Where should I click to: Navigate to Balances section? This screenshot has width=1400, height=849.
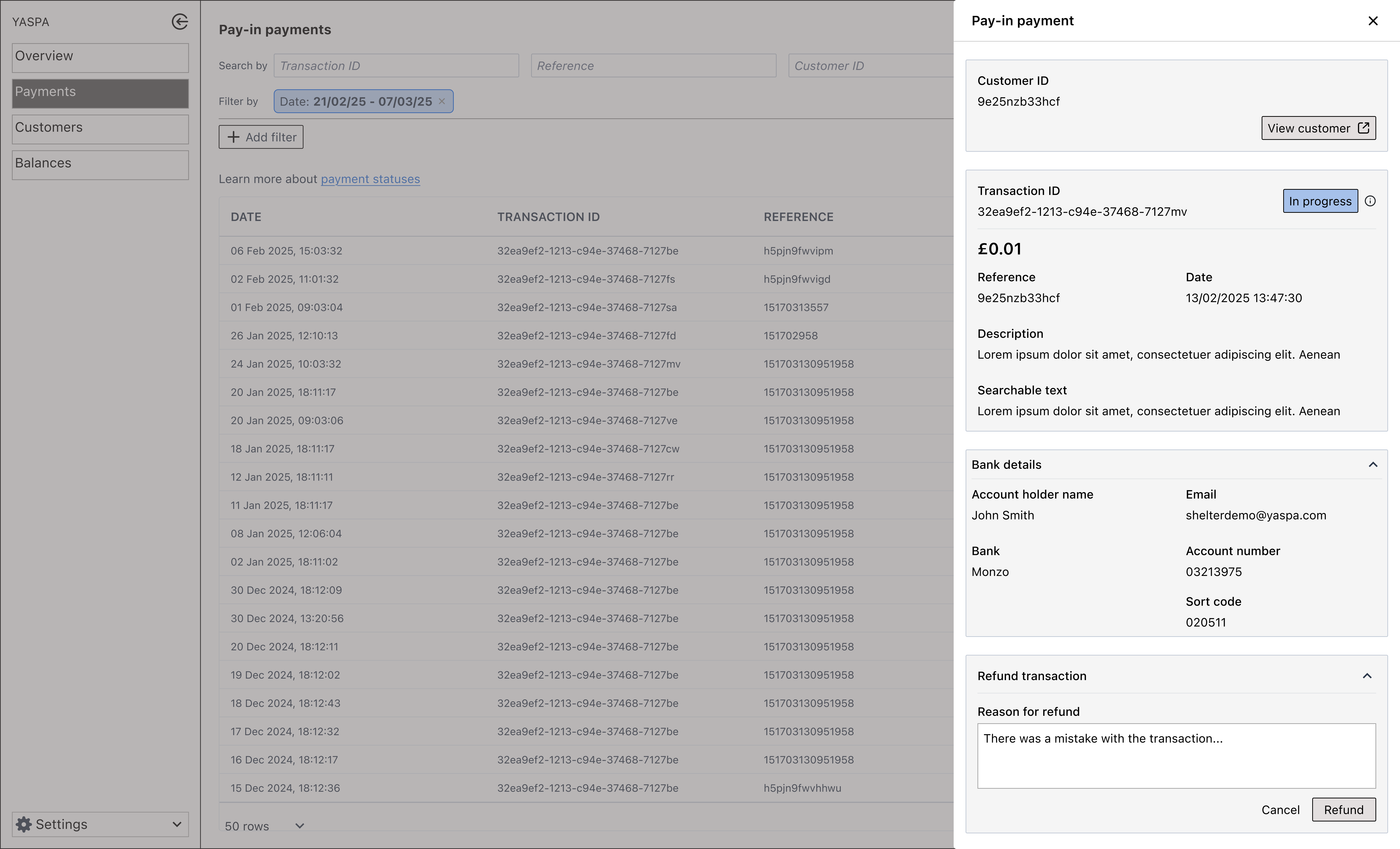click(x=100, y=164)
